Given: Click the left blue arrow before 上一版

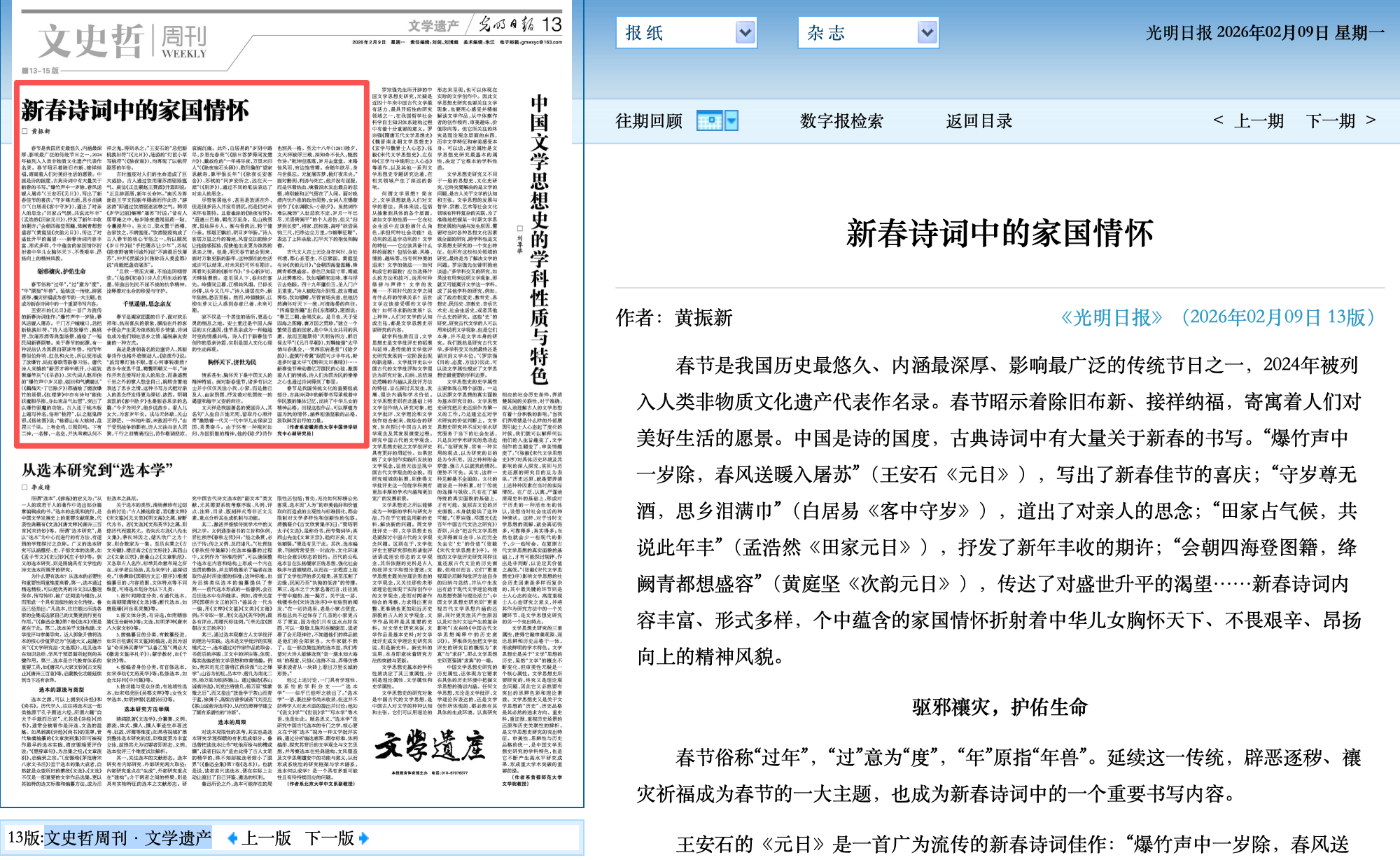Looking at the screenshot, I should pos(232,838).
